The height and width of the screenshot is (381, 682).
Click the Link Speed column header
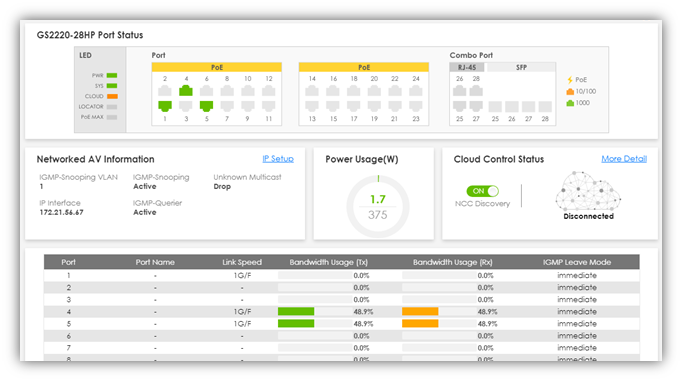pos(242,262)
